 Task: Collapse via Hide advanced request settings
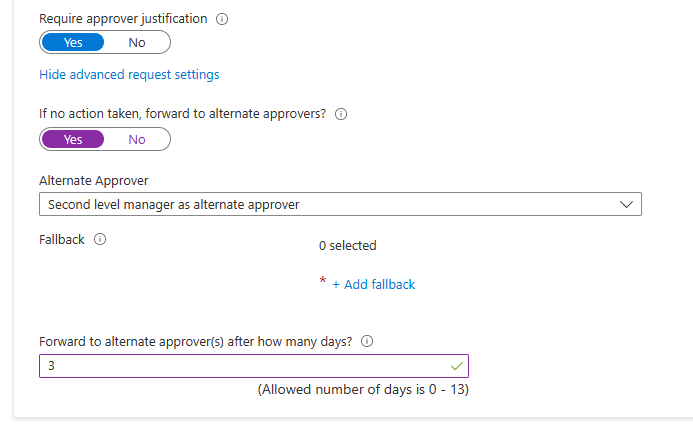(129, 74)
